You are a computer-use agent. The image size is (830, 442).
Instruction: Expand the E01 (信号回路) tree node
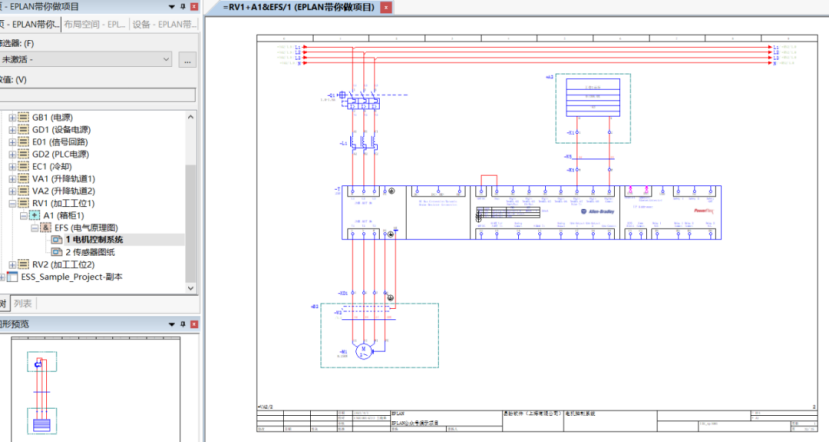click(x=12, y=142)
